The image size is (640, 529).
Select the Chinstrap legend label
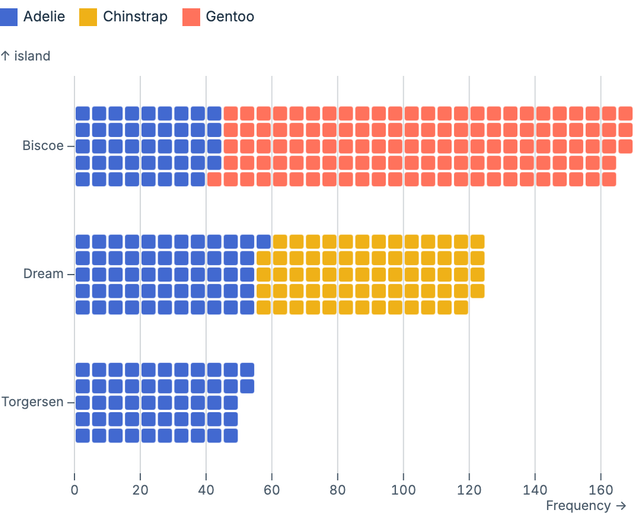pos(135,17)
